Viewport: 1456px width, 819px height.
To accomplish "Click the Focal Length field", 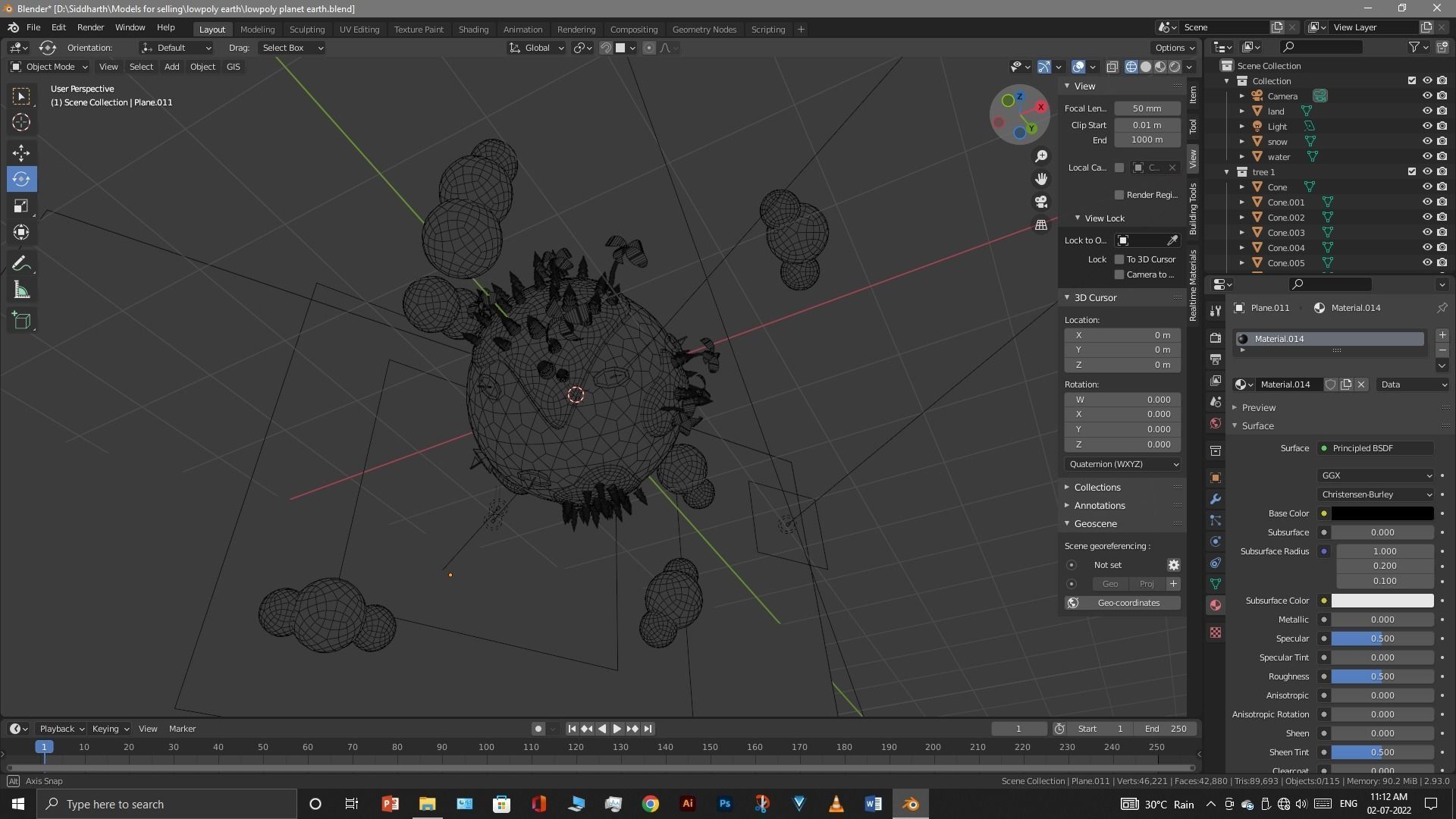I will 1147,108.
